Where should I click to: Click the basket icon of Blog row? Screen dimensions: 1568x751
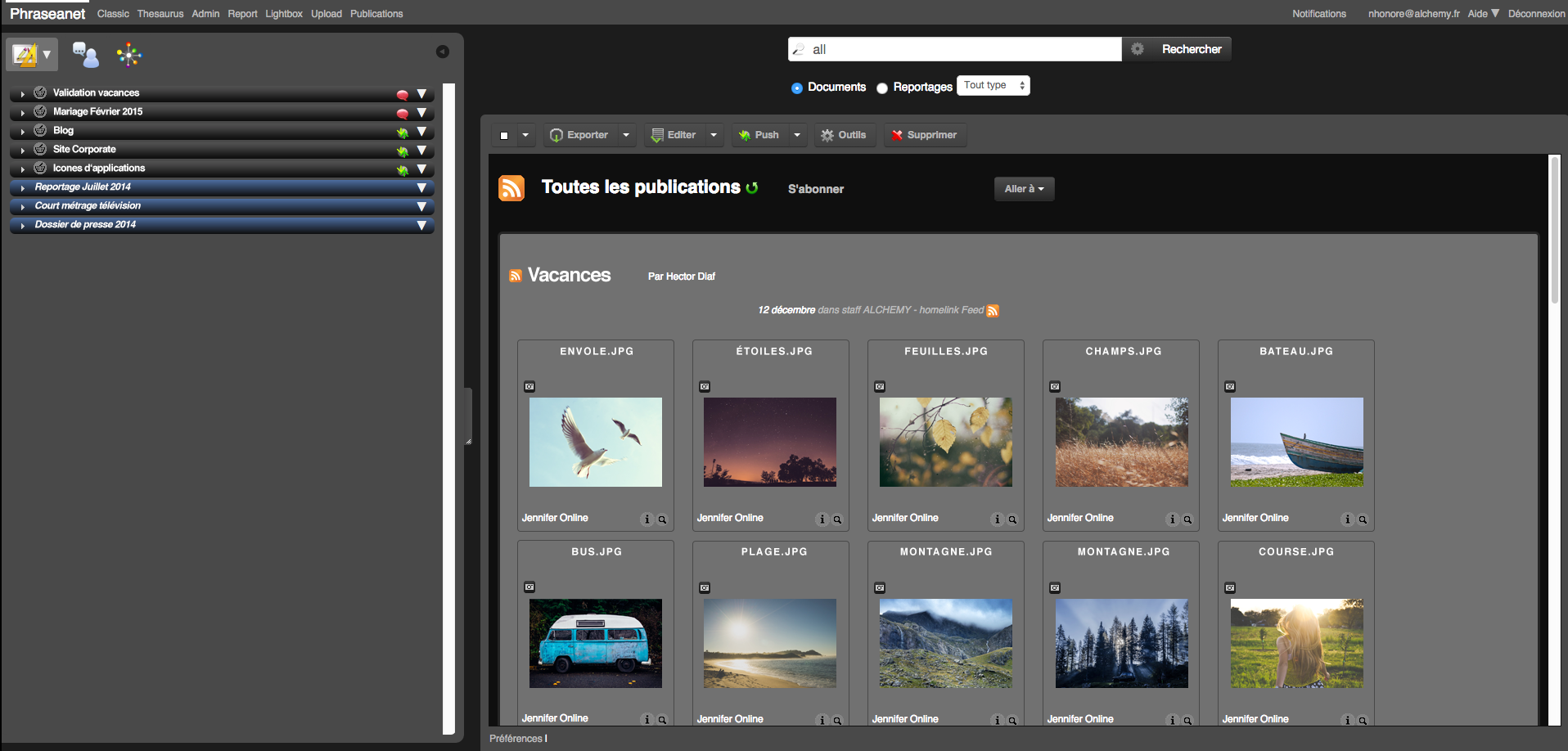[x=40, y=130]
